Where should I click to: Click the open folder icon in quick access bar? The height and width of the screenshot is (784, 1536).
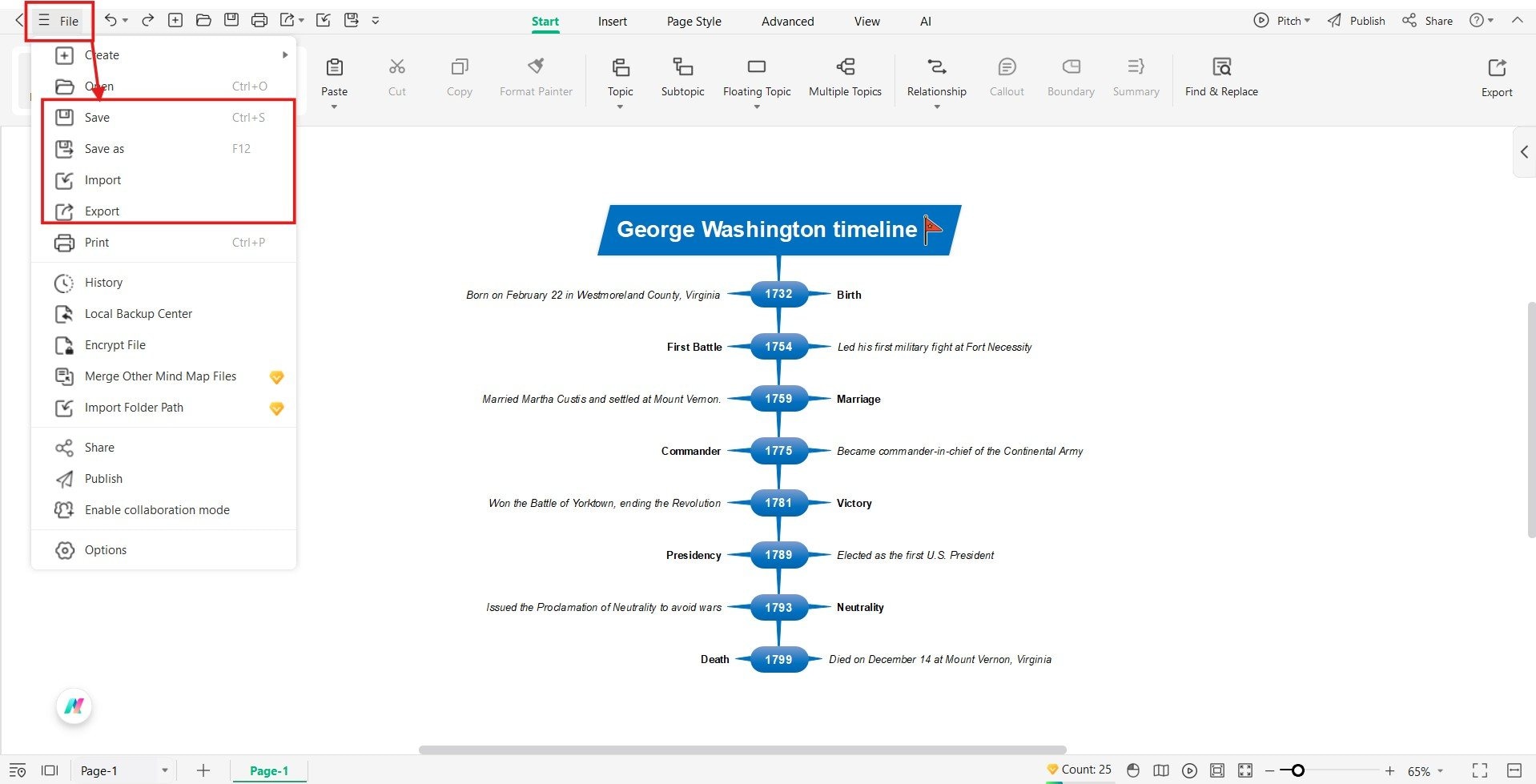203,20
